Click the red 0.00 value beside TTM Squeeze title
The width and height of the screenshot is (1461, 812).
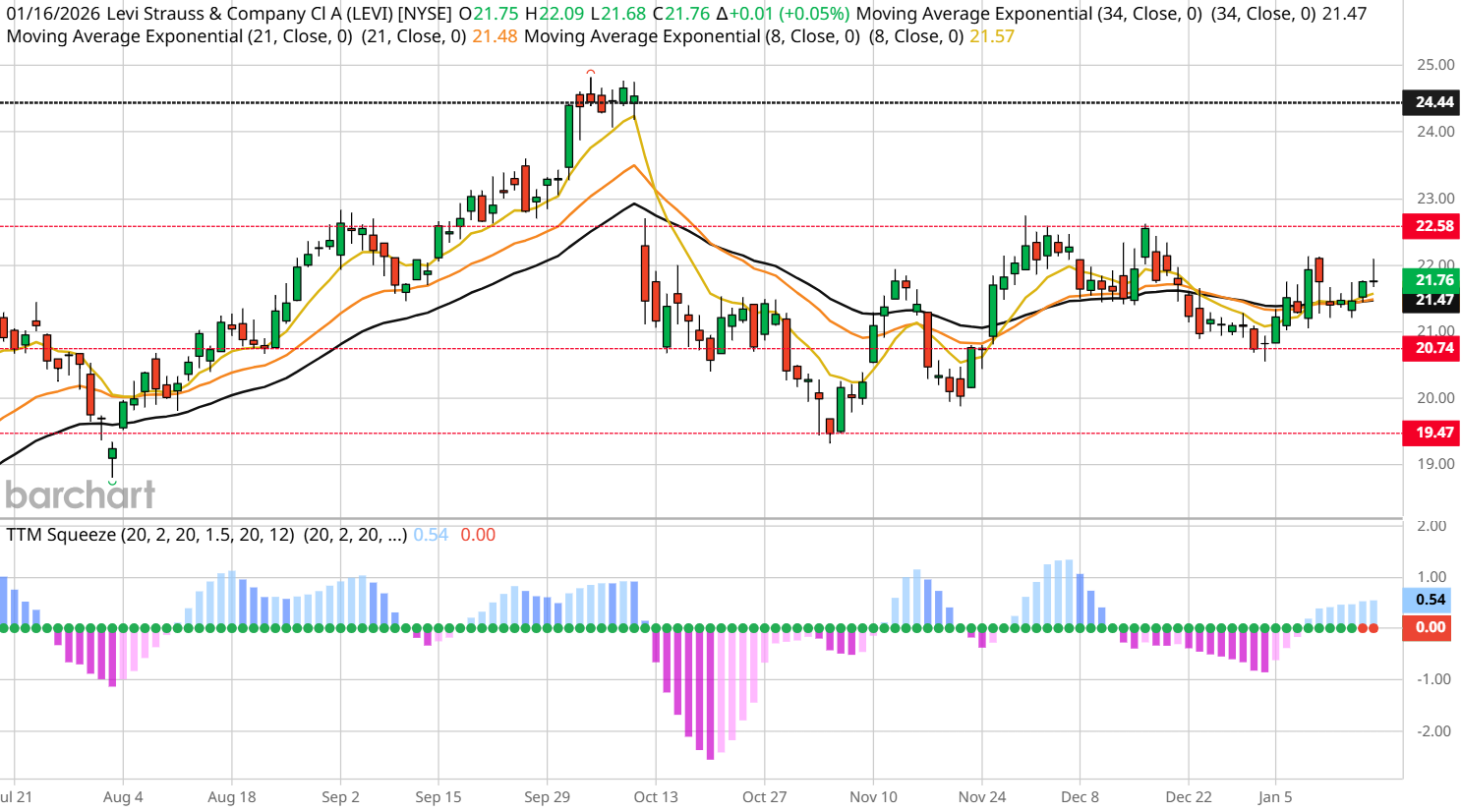pyautogui.click(x=478, y=535)
